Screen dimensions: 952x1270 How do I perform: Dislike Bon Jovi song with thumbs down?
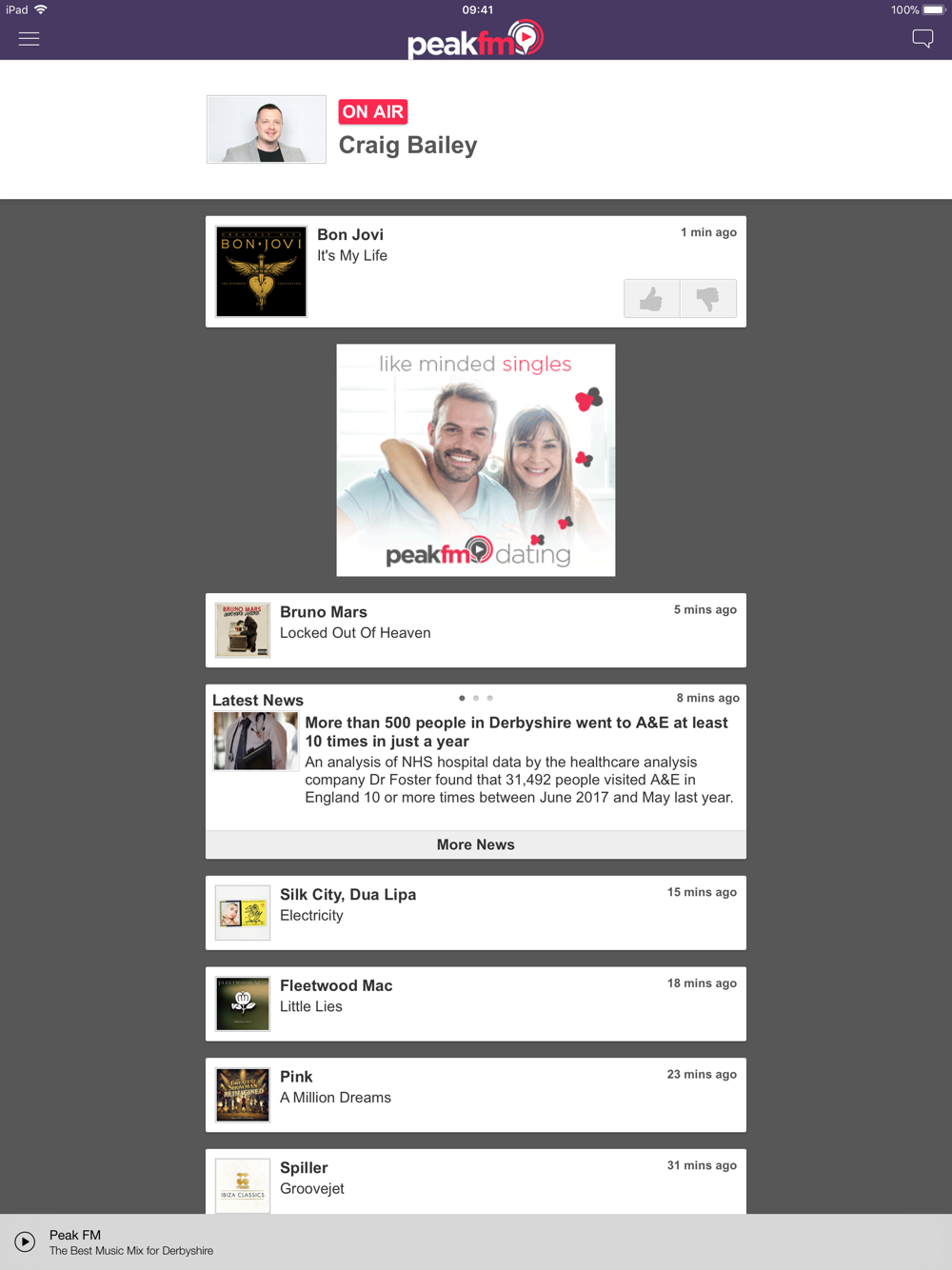(708, 299)
